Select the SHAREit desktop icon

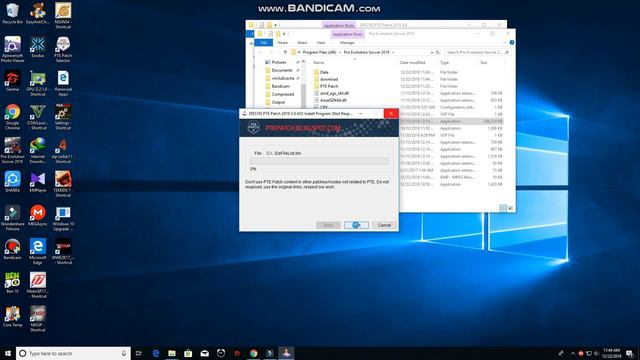point(12,182)
